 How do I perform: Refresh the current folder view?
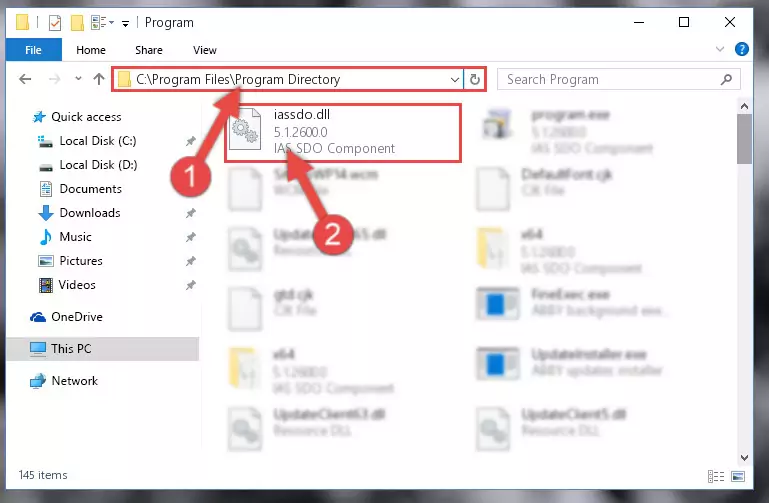474,79
